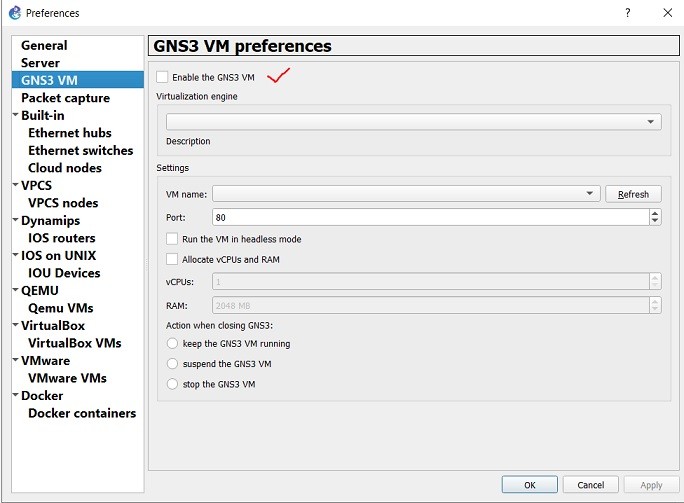Decrease the Port value with down arrow
The height and width of the screenshot is (503, 684).
pos(655,221)
